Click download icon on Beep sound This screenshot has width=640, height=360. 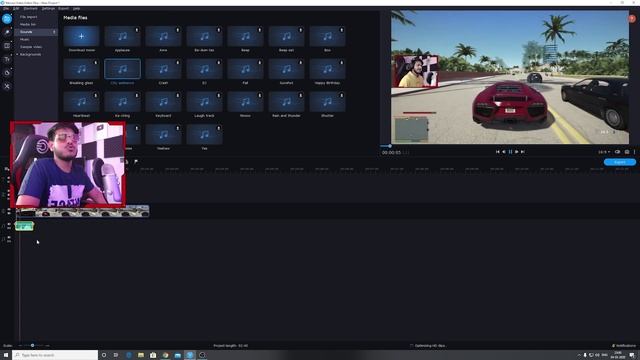[260, 30]
